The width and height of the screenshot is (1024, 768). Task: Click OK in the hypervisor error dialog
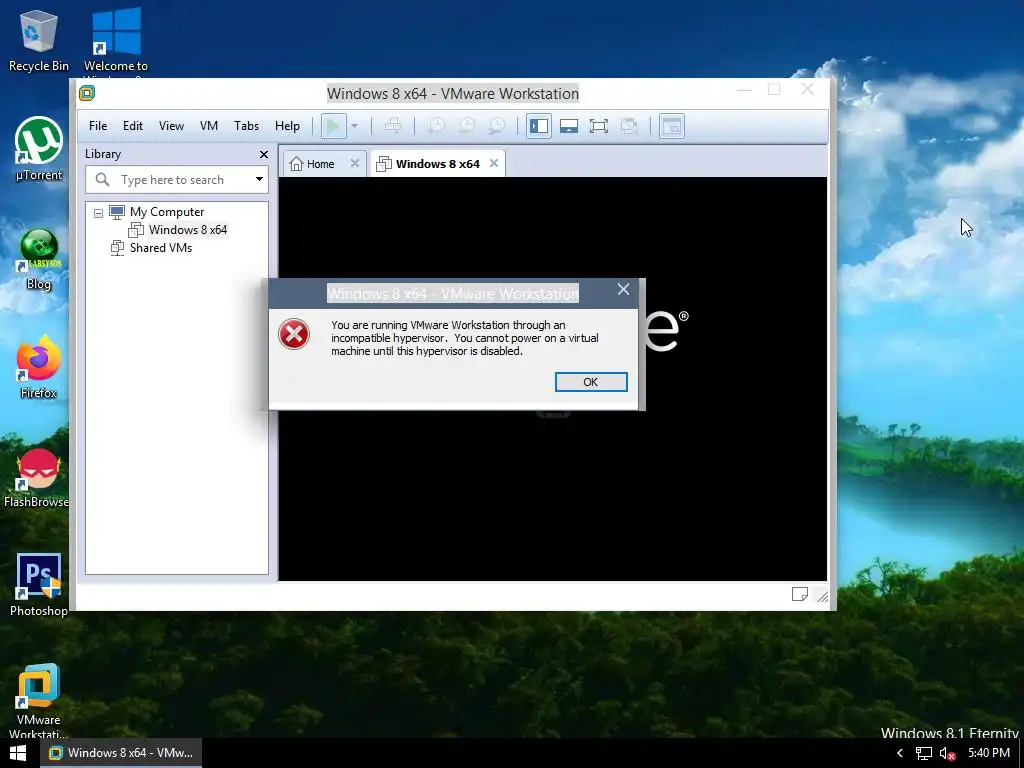click(591, 382)
